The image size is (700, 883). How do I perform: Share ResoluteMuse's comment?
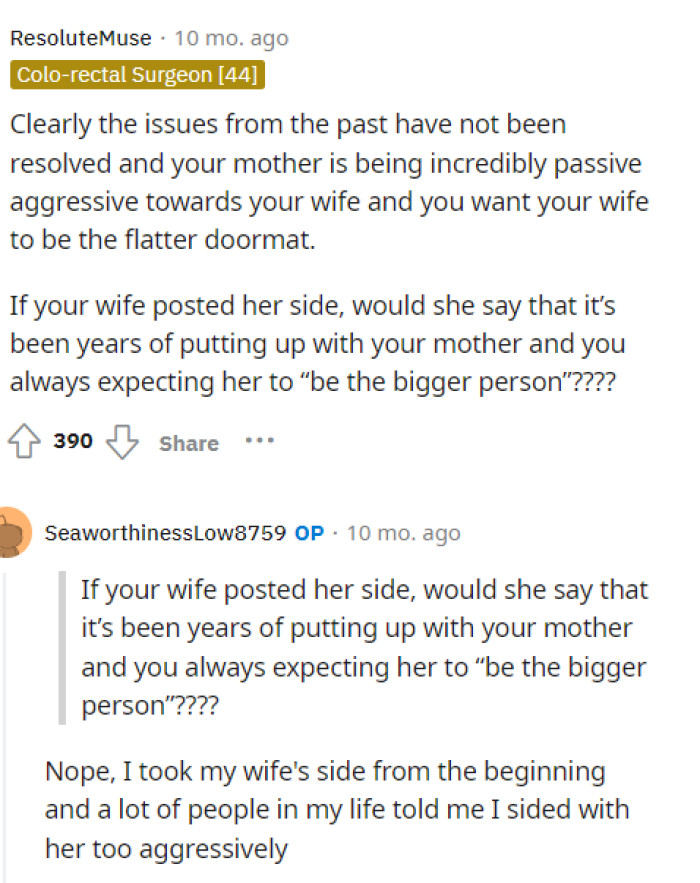point(188,443)
